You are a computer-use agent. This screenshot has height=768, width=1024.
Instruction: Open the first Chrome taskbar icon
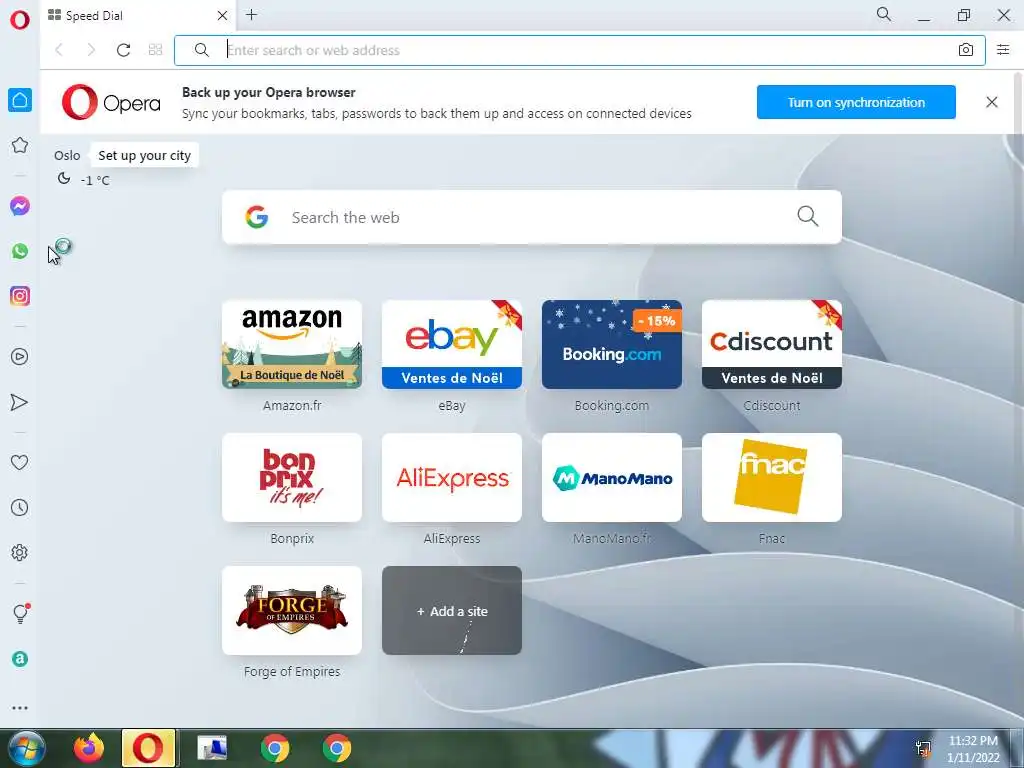point(275,748)
